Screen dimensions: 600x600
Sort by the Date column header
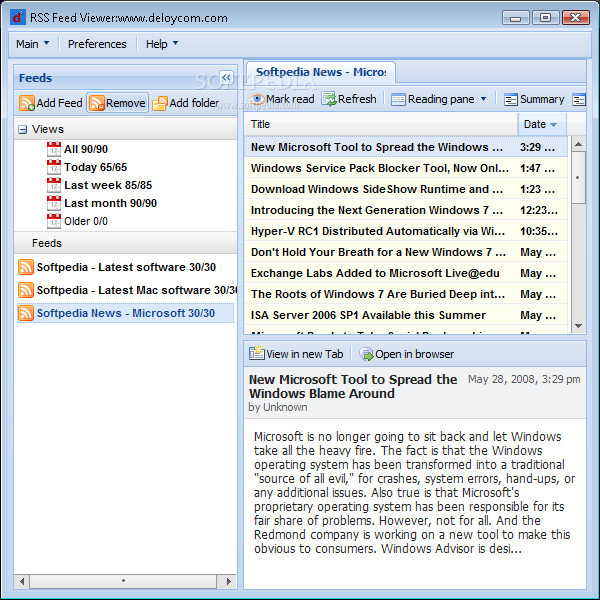pos(541,124)
